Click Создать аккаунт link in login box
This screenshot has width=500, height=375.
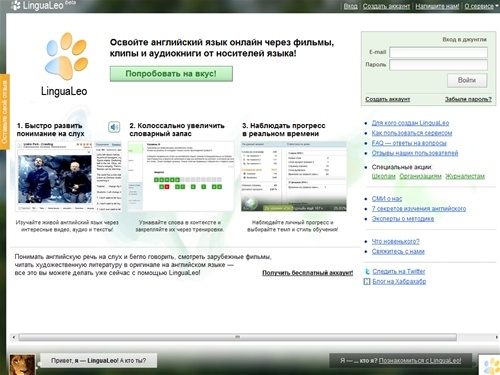tap(388, 99)
